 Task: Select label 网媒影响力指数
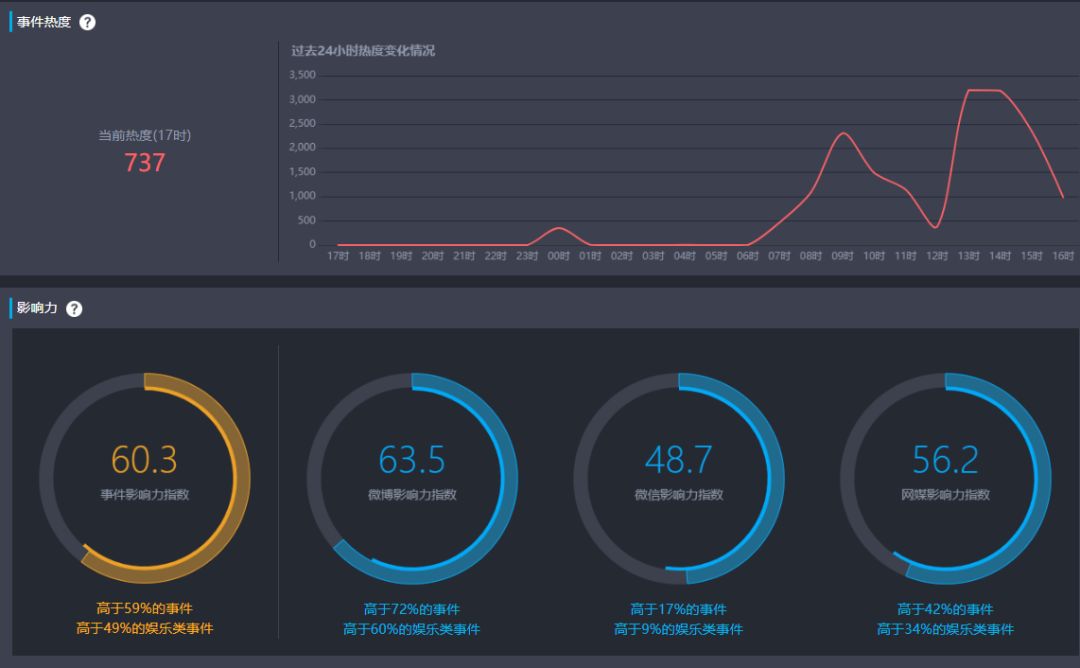[945, 494]
